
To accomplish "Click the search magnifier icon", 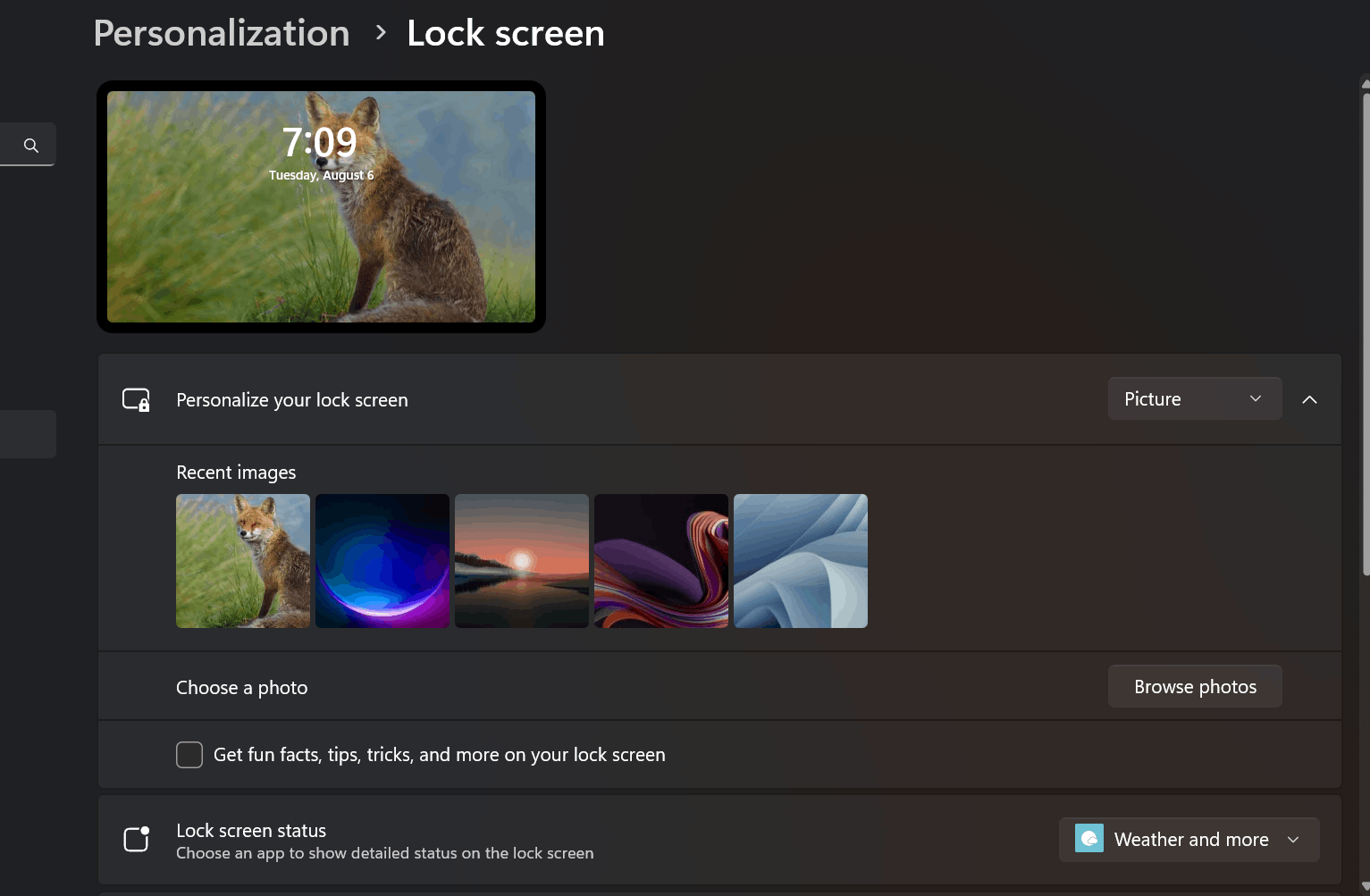I will tap(31, 145).
